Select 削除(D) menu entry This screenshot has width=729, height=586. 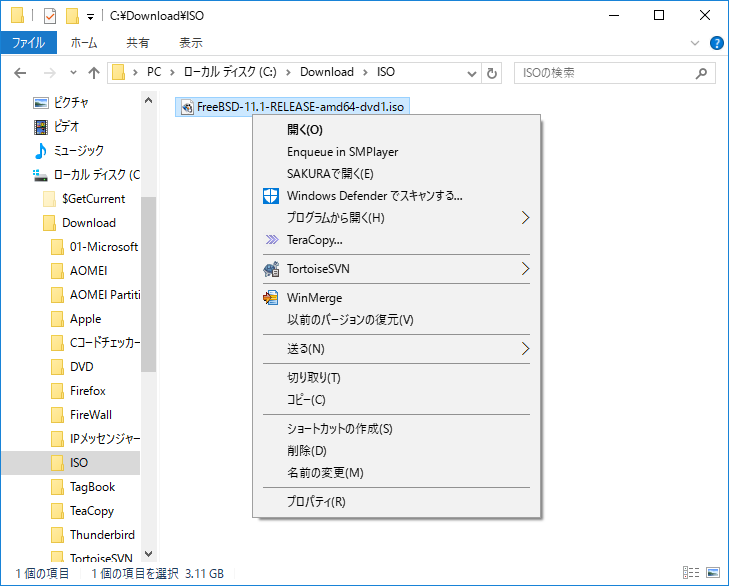pyautogui.click(x=396, y=451)
